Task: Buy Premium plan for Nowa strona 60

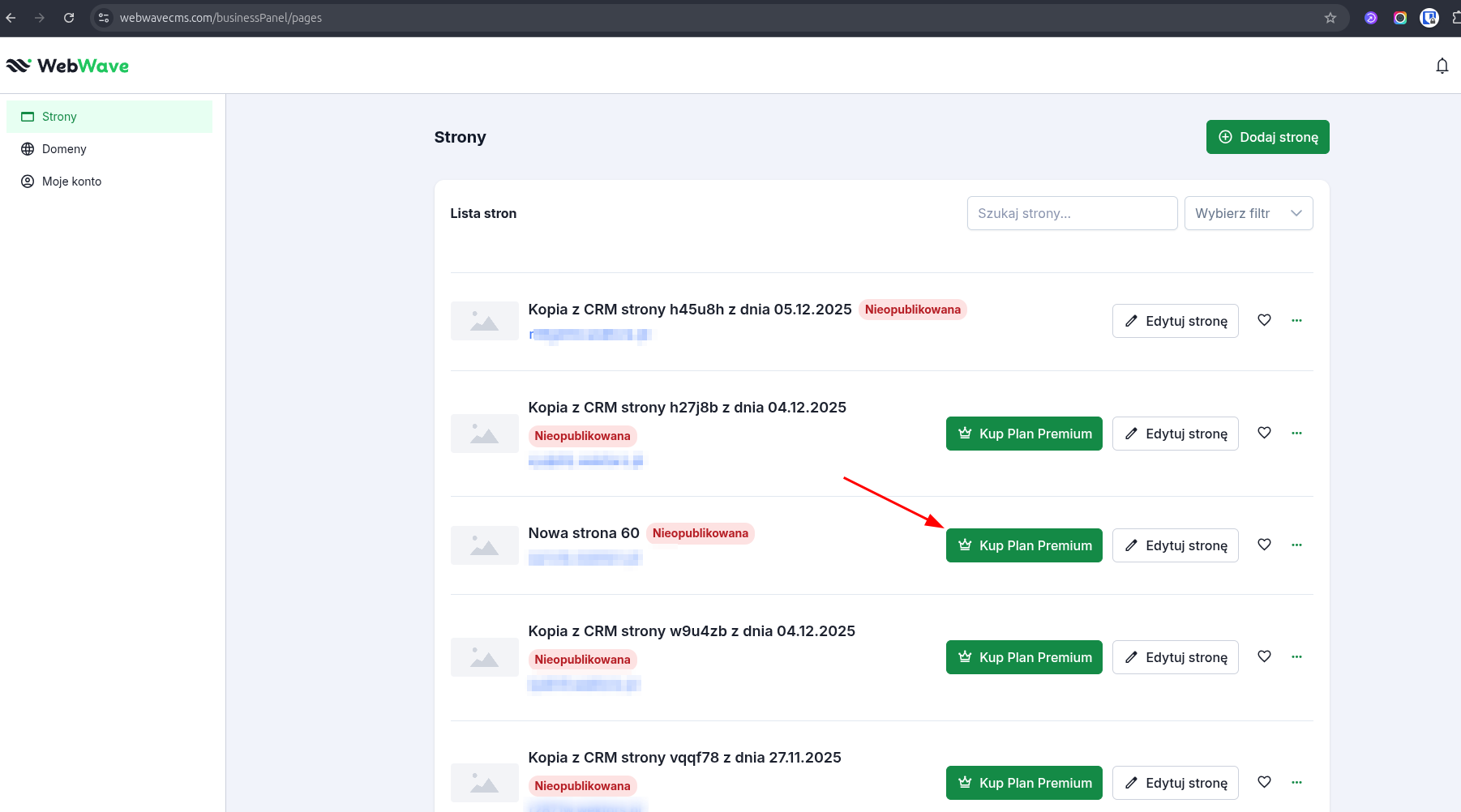Action: pos(1024,545)
